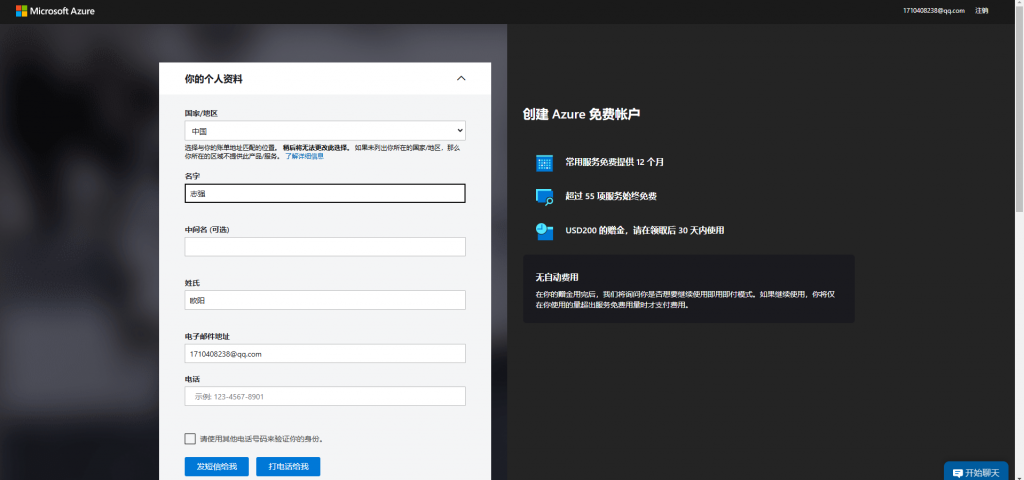Tick the checkbox to verify with another phone number
1024x480 pixels.
[190, 439]
